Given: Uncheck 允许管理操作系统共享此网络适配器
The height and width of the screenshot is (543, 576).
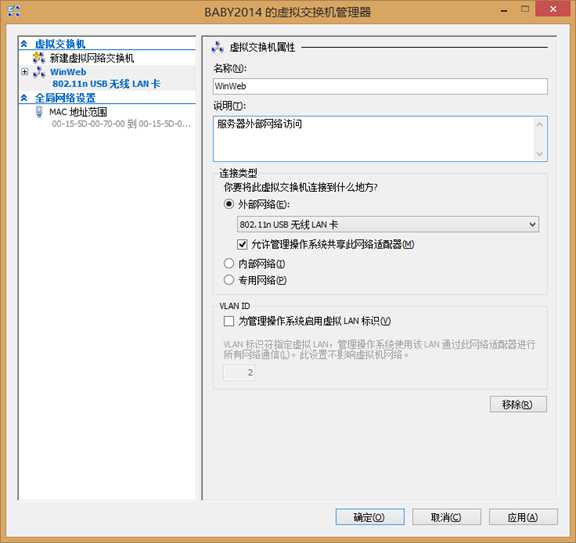Looking at the screenshot, I should point(242,244).
